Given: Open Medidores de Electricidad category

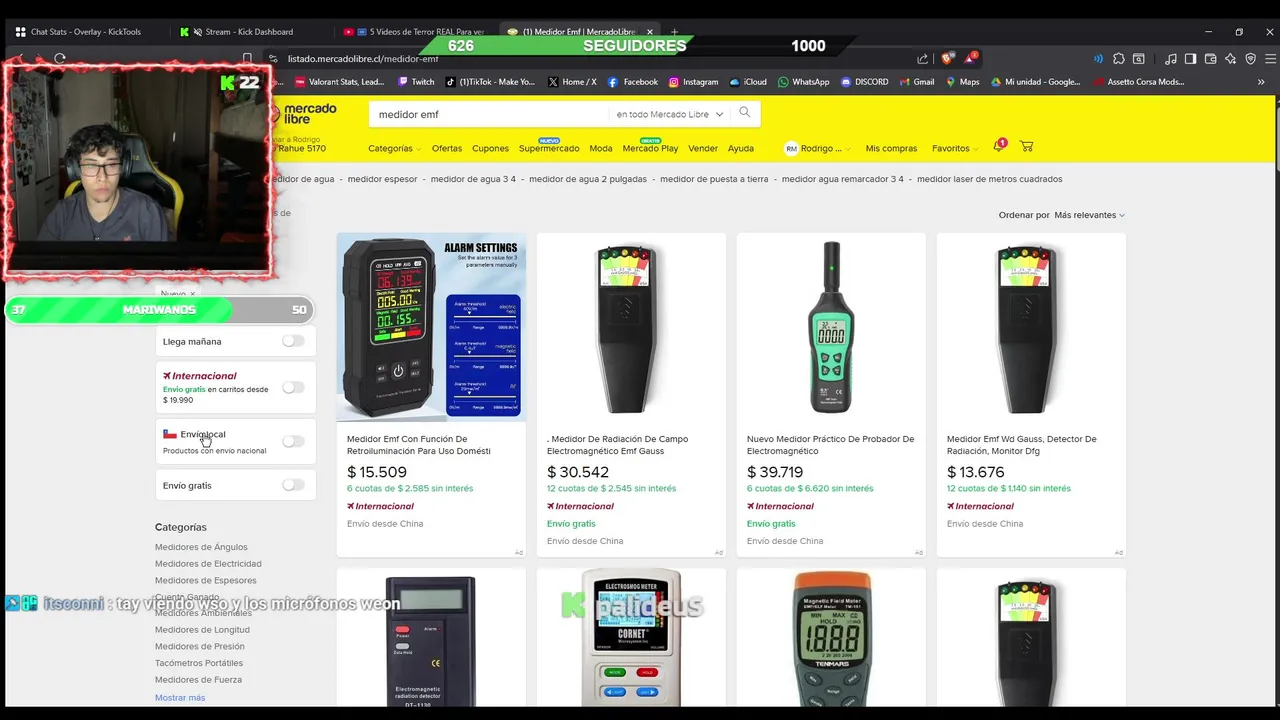Looking at the screenshot, I should coord(208,563).
